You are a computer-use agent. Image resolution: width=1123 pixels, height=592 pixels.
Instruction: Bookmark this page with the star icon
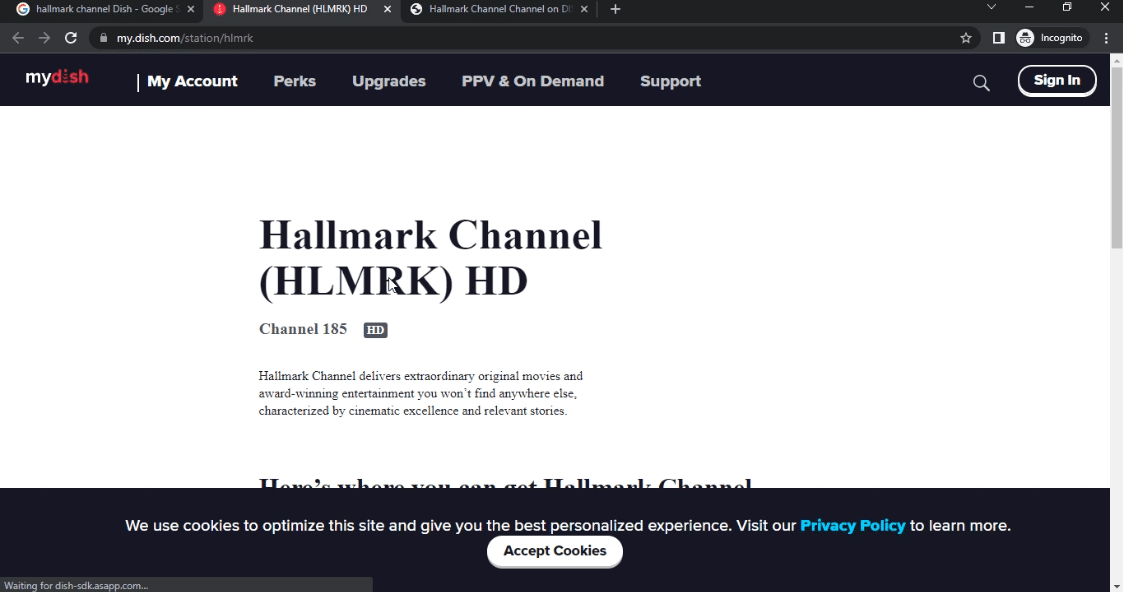965,38
